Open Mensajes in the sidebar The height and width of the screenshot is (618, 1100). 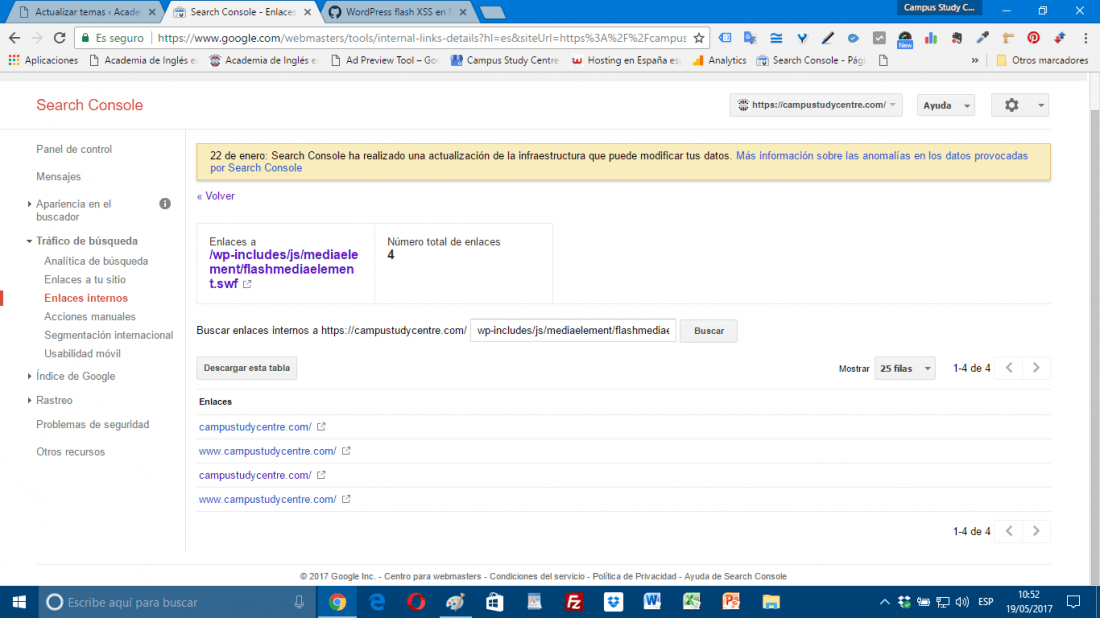[58, 177]
